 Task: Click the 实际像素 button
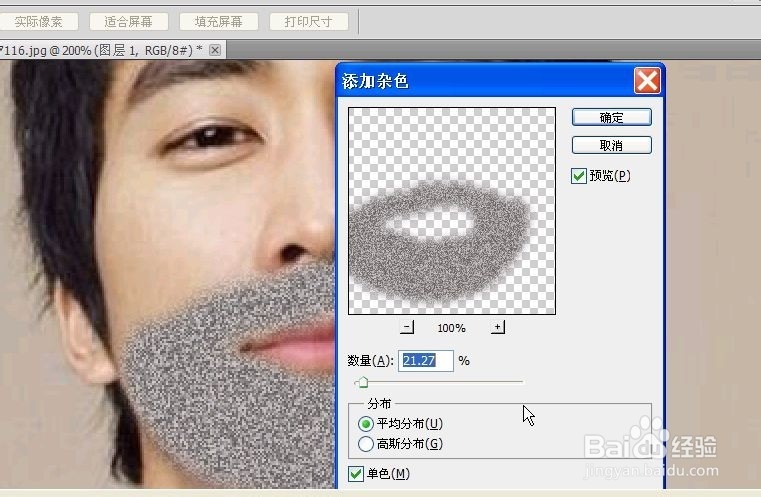39,21
